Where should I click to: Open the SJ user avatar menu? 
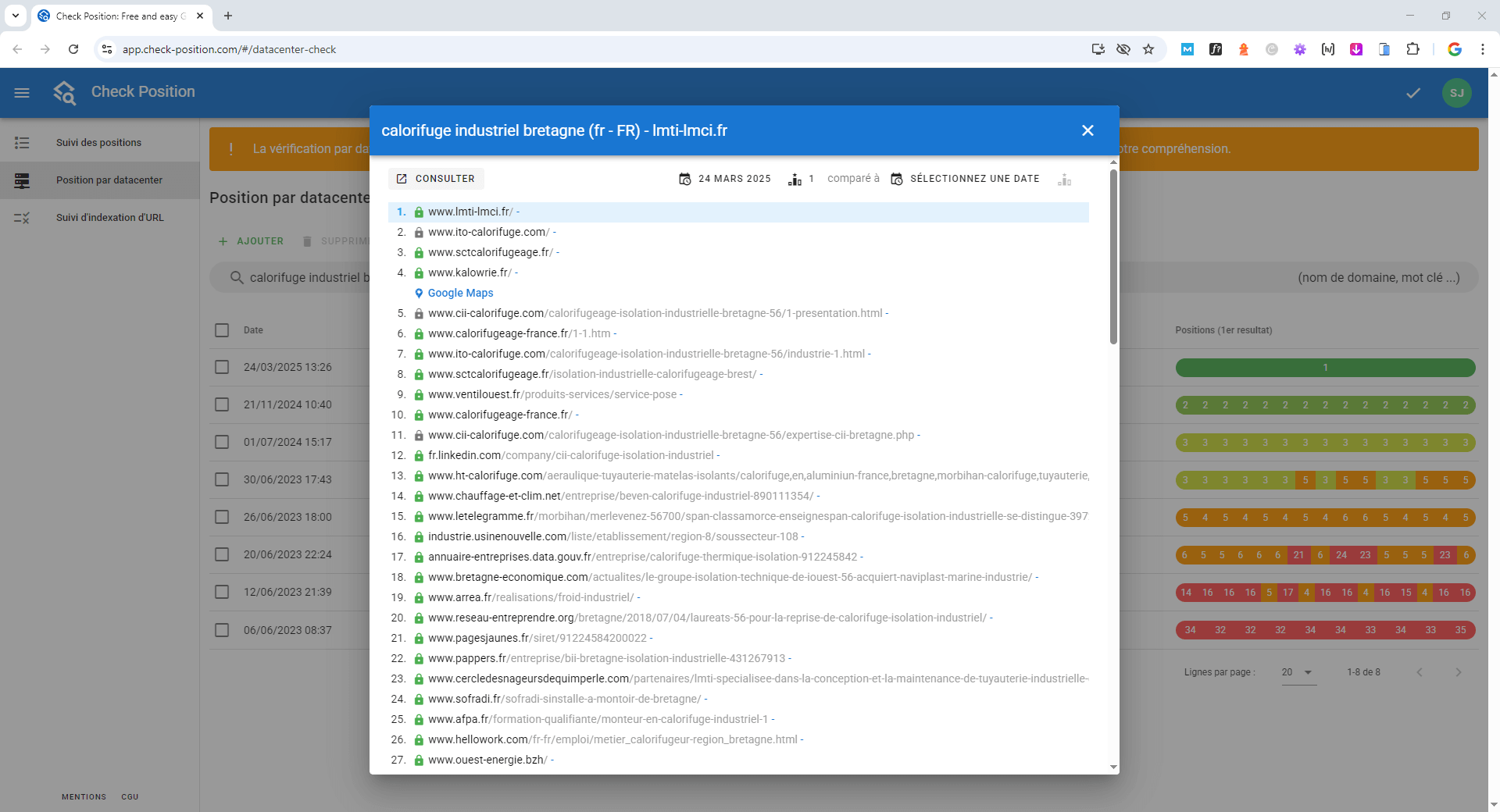(x=1457, y=93)
